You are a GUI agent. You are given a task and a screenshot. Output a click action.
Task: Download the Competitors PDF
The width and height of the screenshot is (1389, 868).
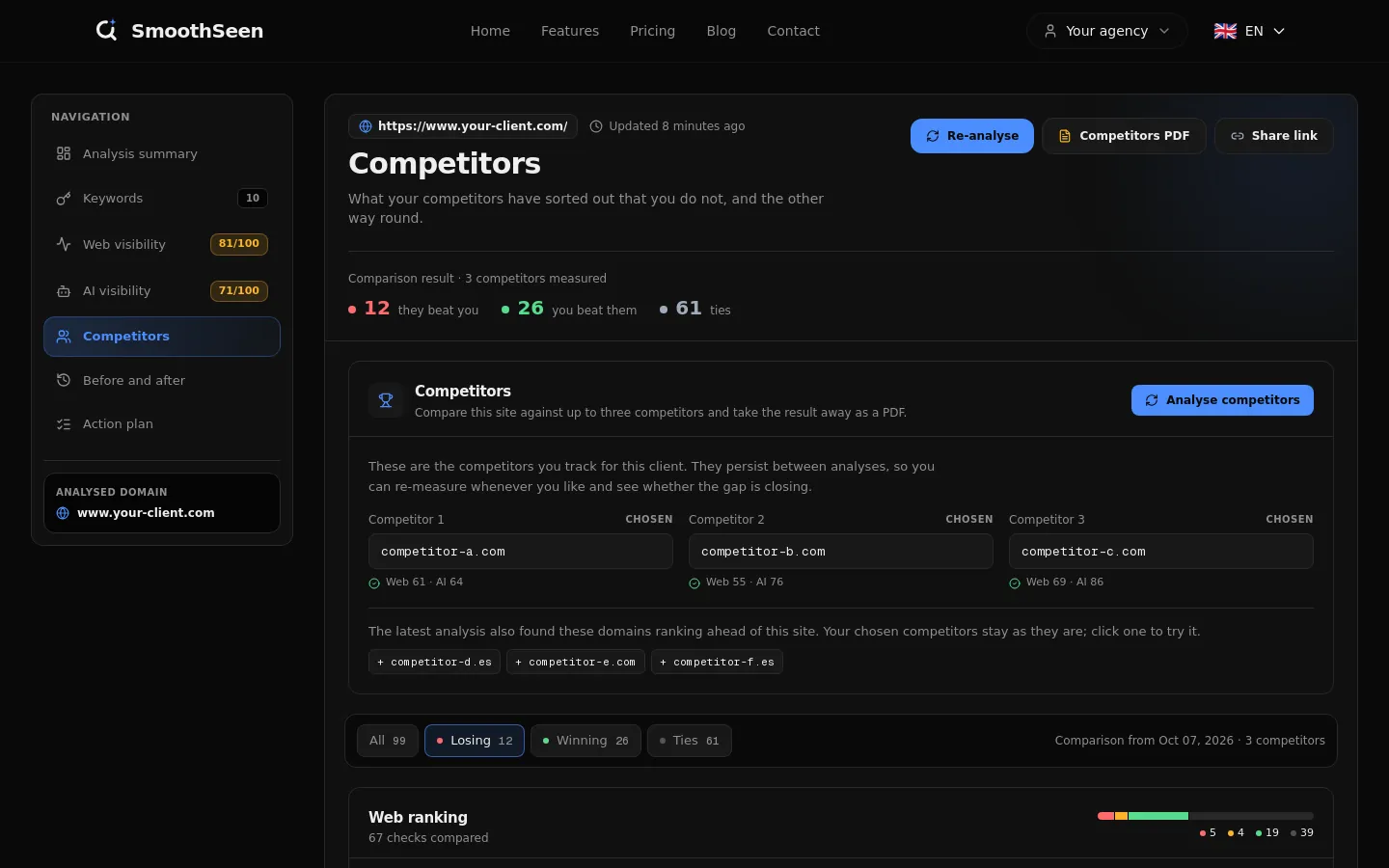pos(1124,136)
